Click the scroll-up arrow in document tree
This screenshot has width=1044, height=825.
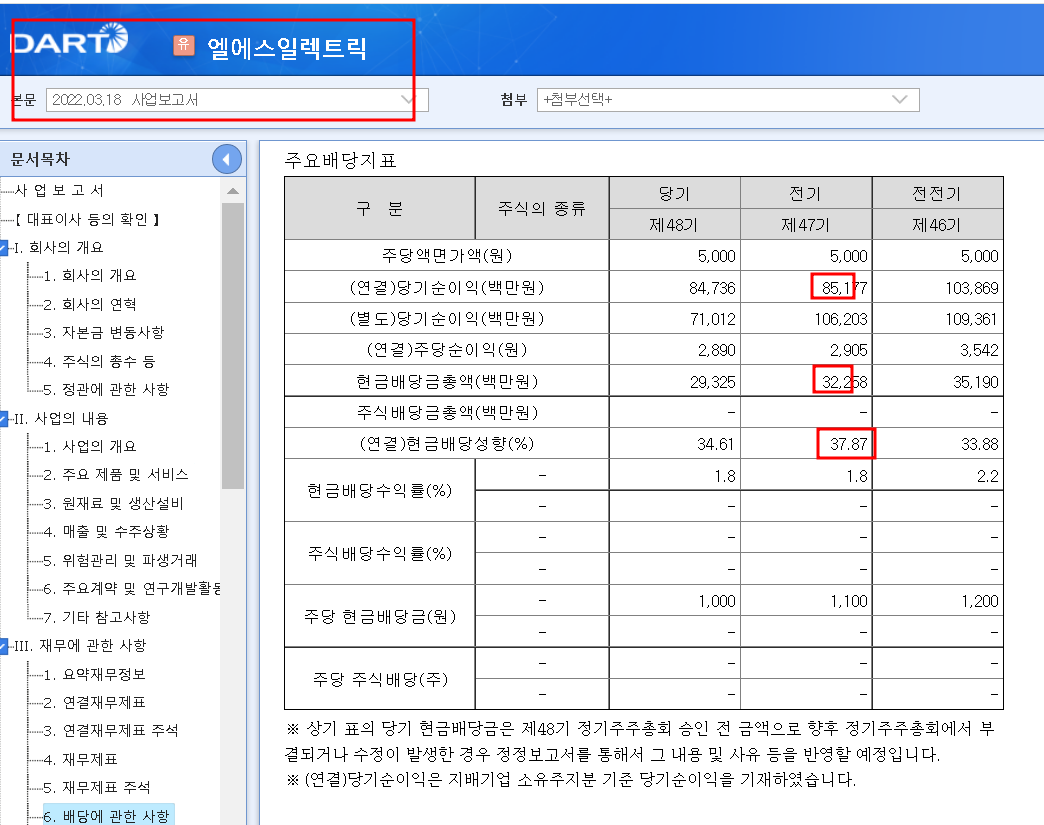pos(232,191)
